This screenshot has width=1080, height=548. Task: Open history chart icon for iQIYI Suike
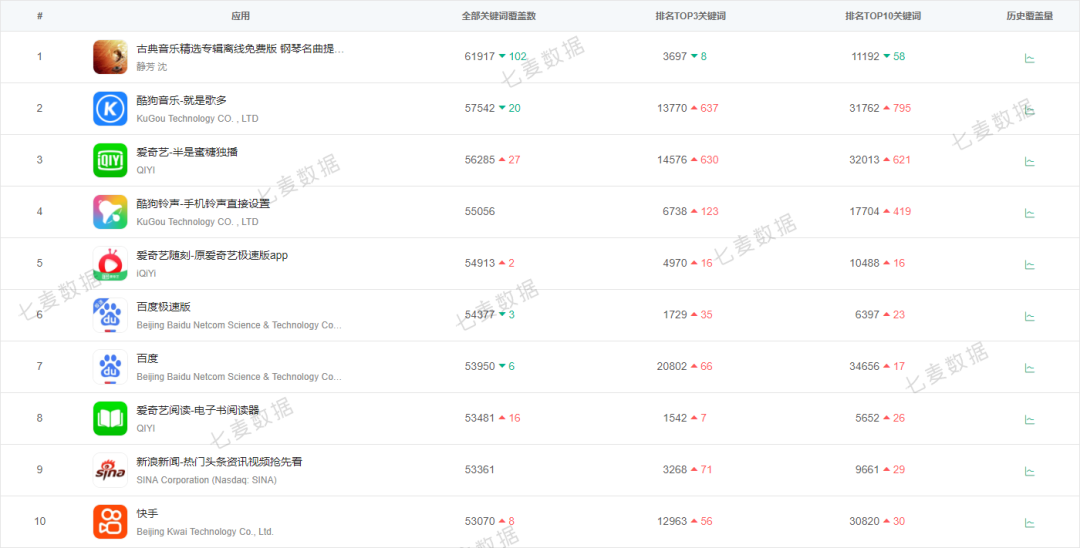click(x=1030, y=265)
